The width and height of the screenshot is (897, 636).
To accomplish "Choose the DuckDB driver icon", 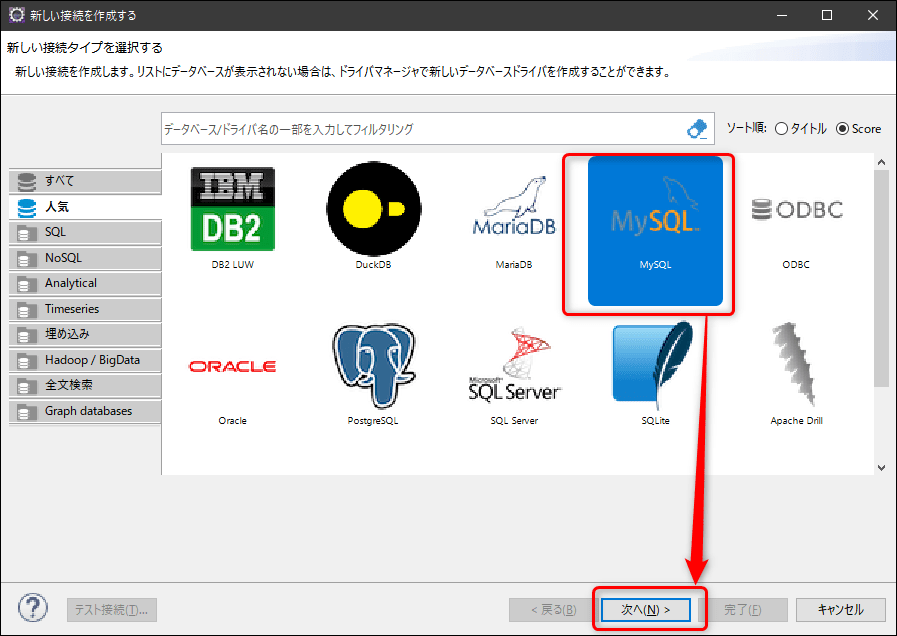I will (374, 209).
